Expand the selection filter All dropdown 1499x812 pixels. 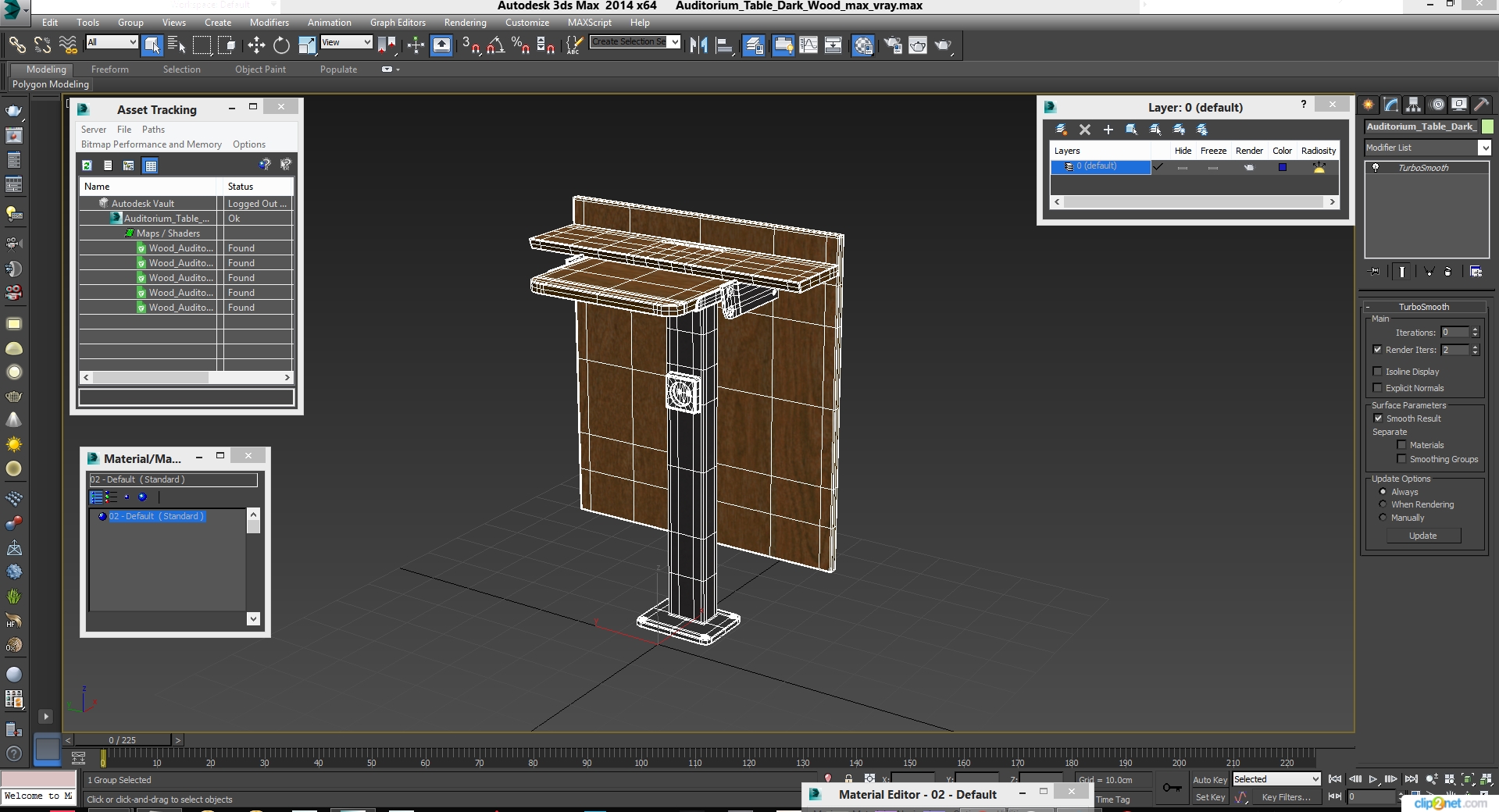(132, 42)
